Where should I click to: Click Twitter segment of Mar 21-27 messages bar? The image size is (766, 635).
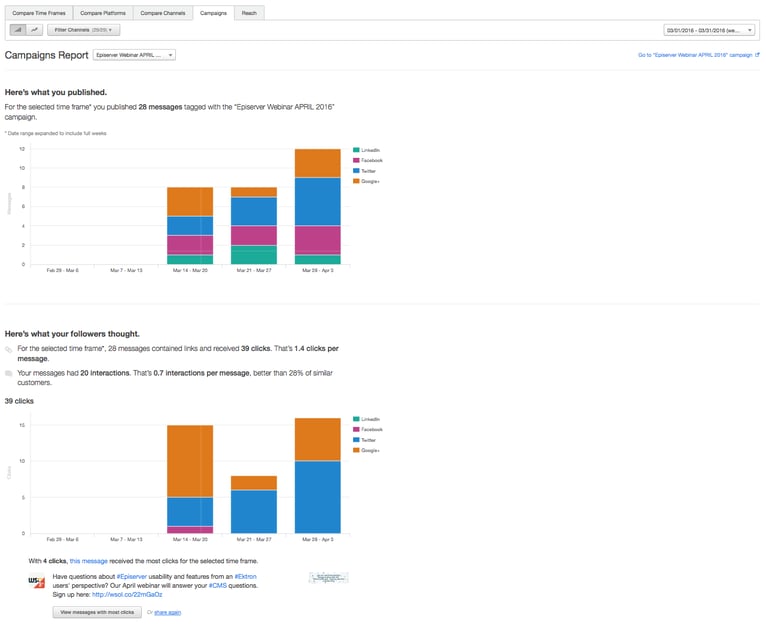coord(254,212)
